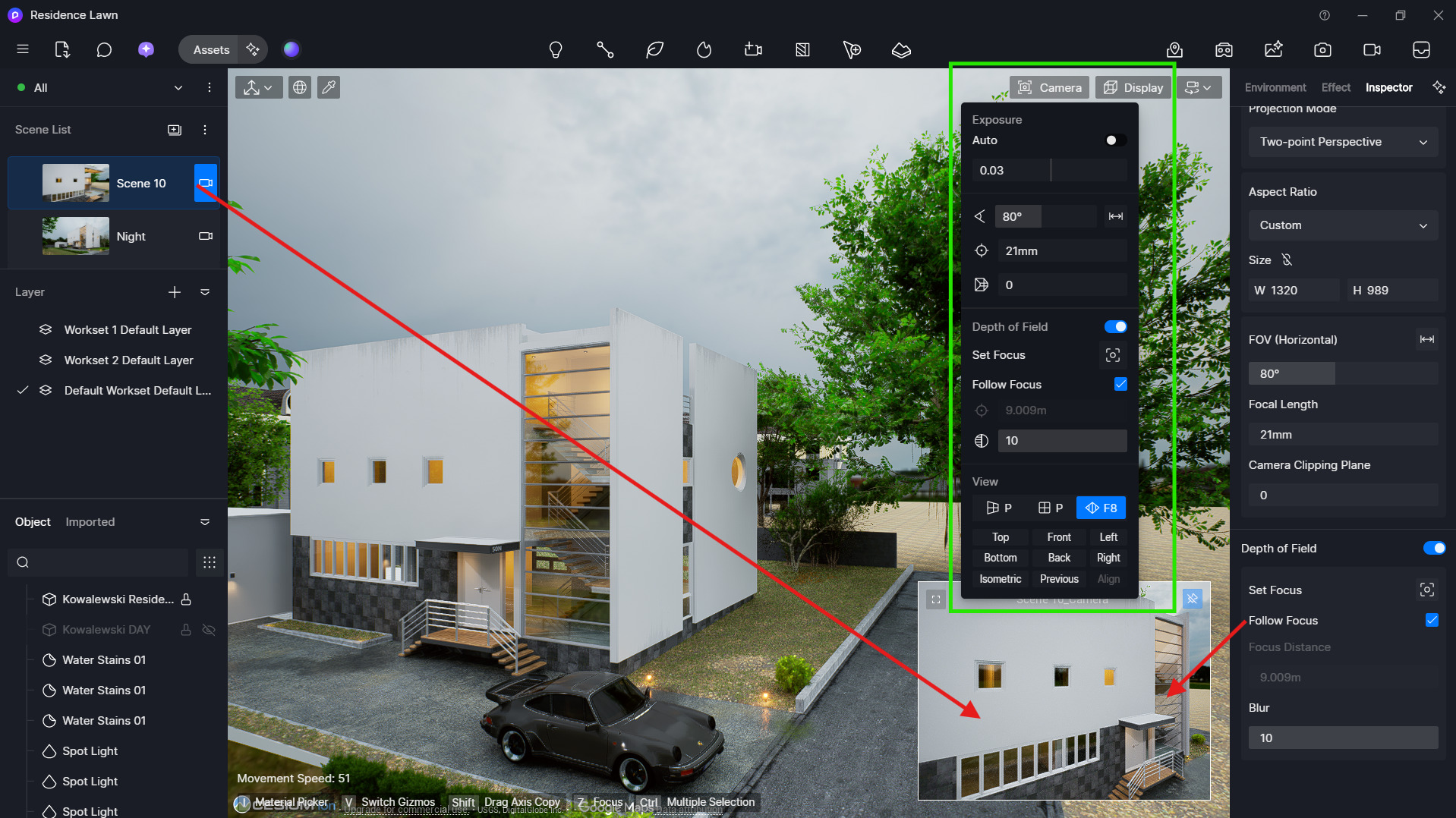Add a new layer with plus icon
Image resolution: width=1456 pixels, height=818 pixels.
point(175,292)
